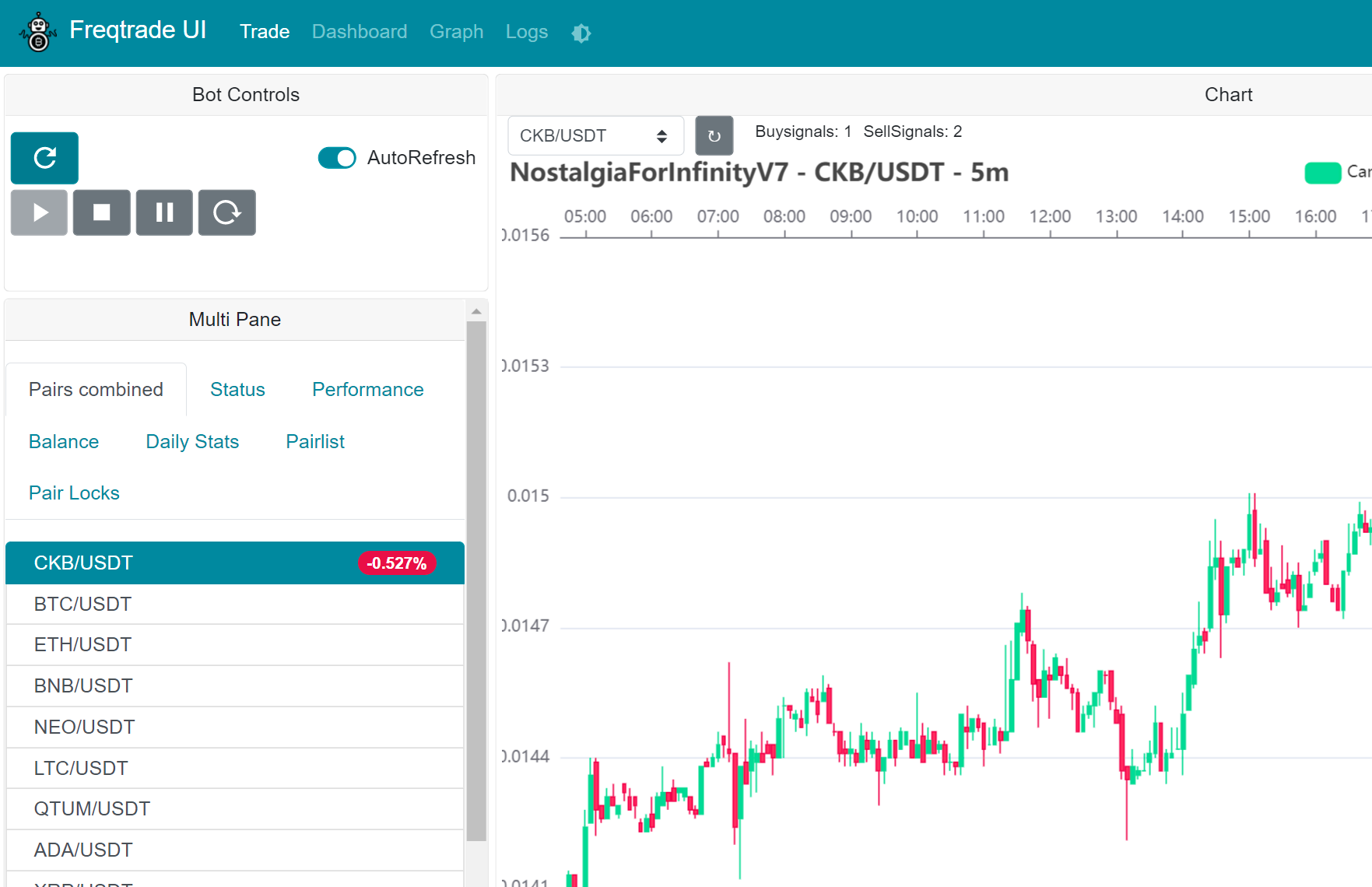
Task: Open the CKB/USDT pair selector dropdown
Action: (595, 135)
